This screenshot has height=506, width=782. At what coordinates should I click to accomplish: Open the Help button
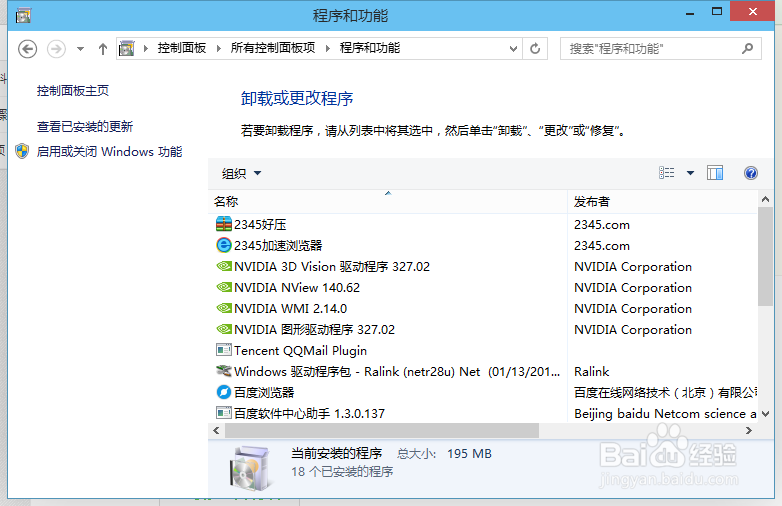(751, 173)
